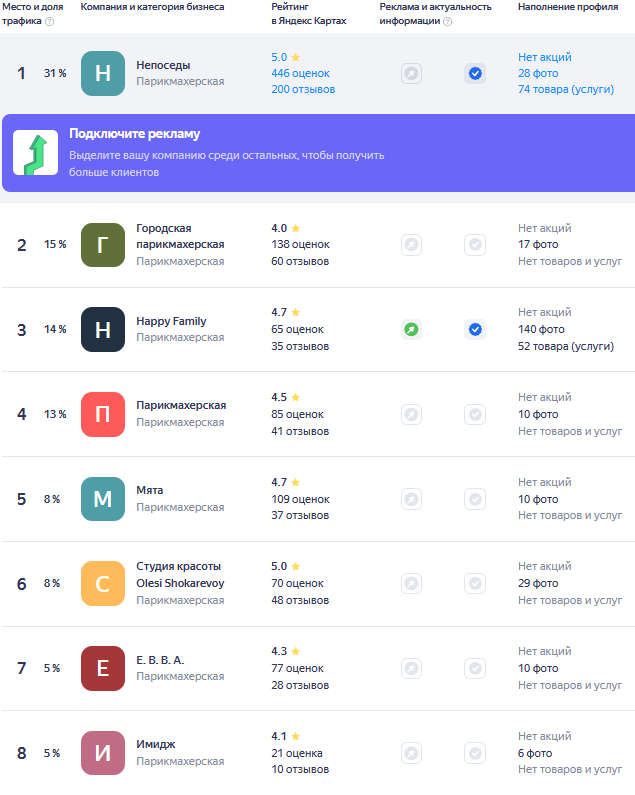
Task: Click 77 оценок in Е. В. В. А. row
Action: [x=297, y=669]
